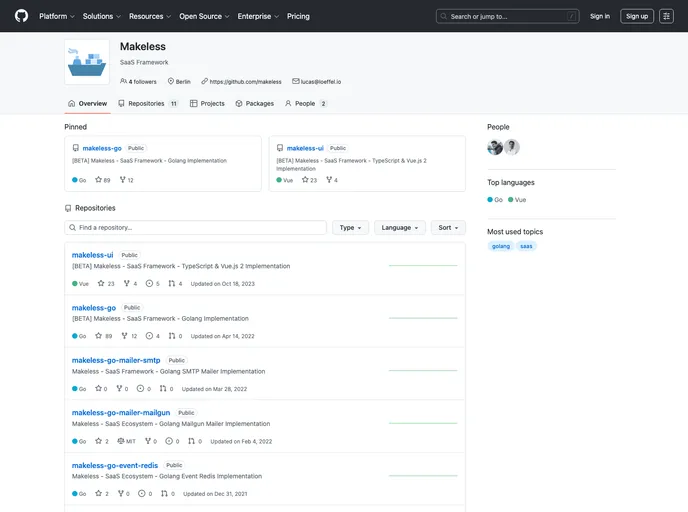
Task: Click activity sparkline for makeless-ui row
Action: coord(423,265)
